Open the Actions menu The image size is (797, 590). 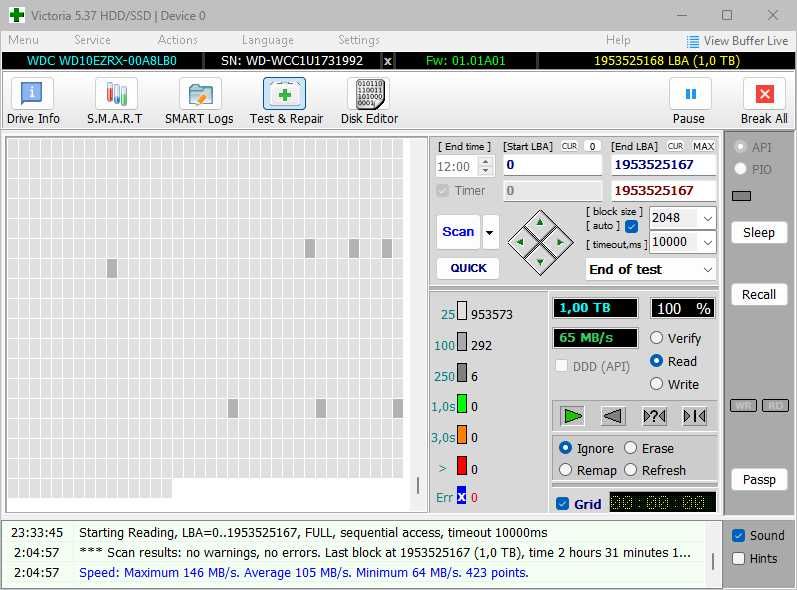177,40
